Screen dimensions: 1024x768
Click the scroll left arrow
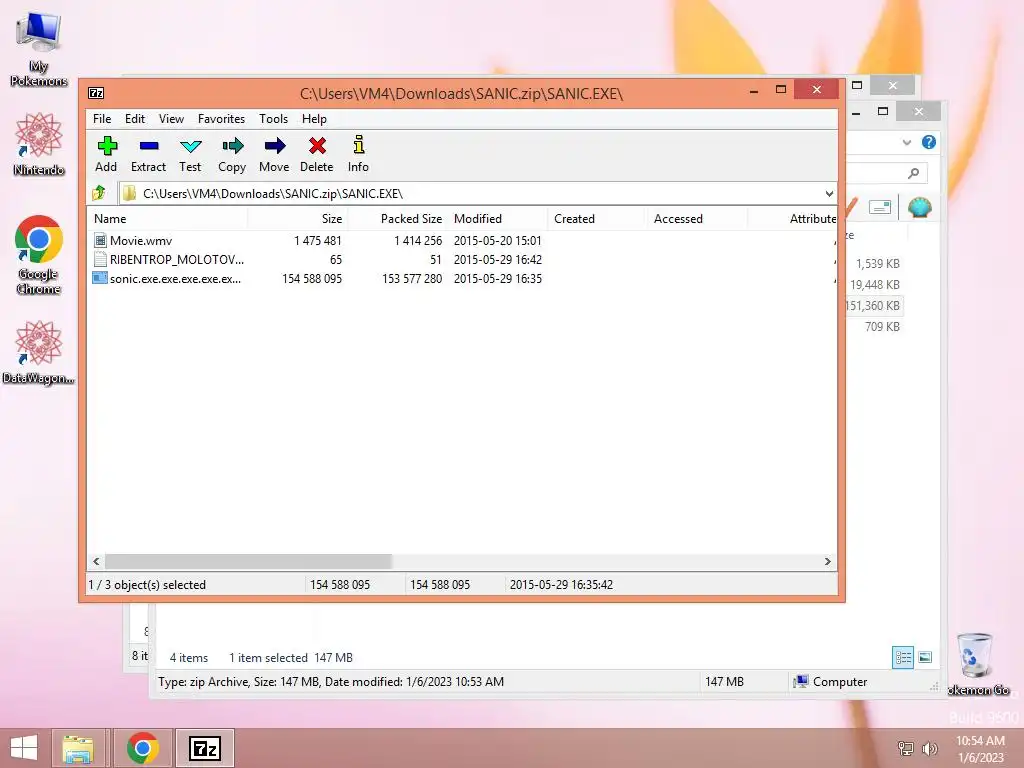click(97, 562)
